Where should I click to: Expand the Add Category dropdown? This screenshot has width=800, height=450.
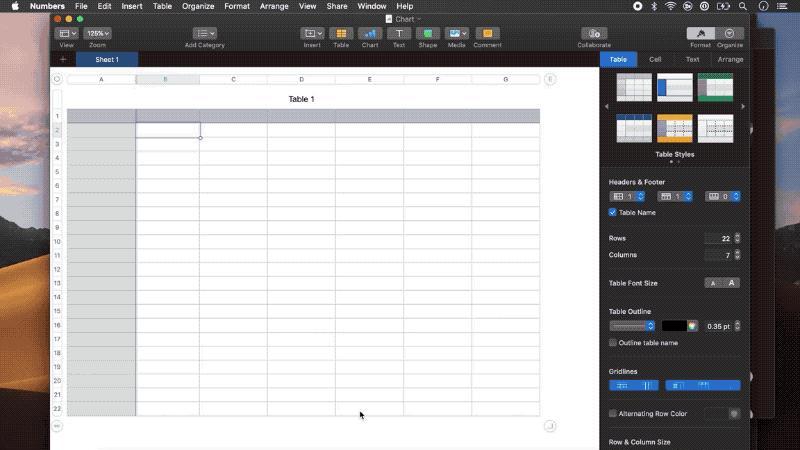coord(205,34)
